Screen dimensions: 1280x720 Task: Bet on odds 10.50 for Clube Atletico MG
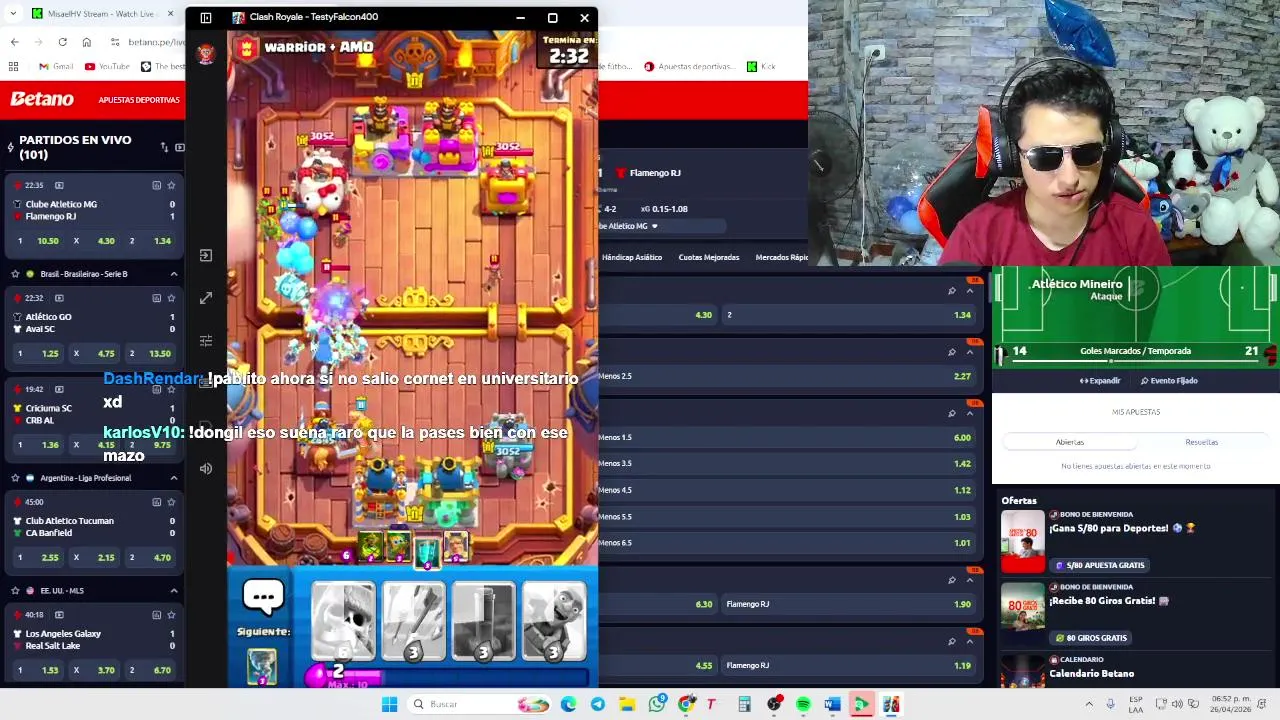[39, 241]
